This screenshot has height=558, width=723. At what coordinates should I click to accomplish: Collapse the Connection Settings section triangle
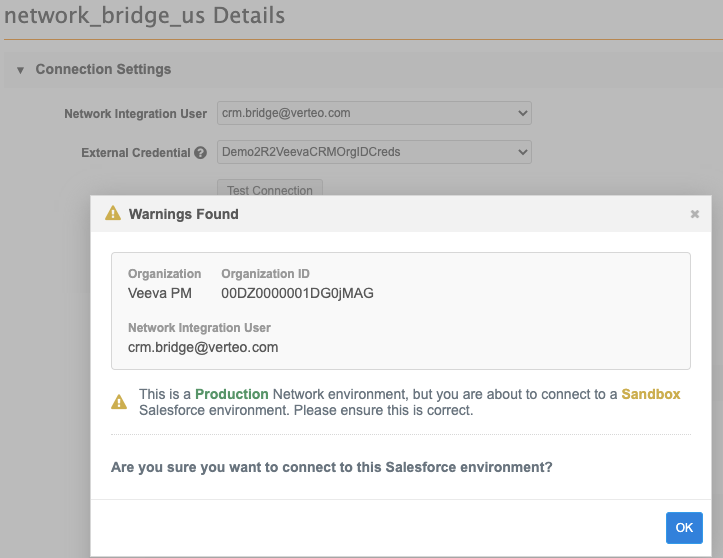click(x=20, y=70)
